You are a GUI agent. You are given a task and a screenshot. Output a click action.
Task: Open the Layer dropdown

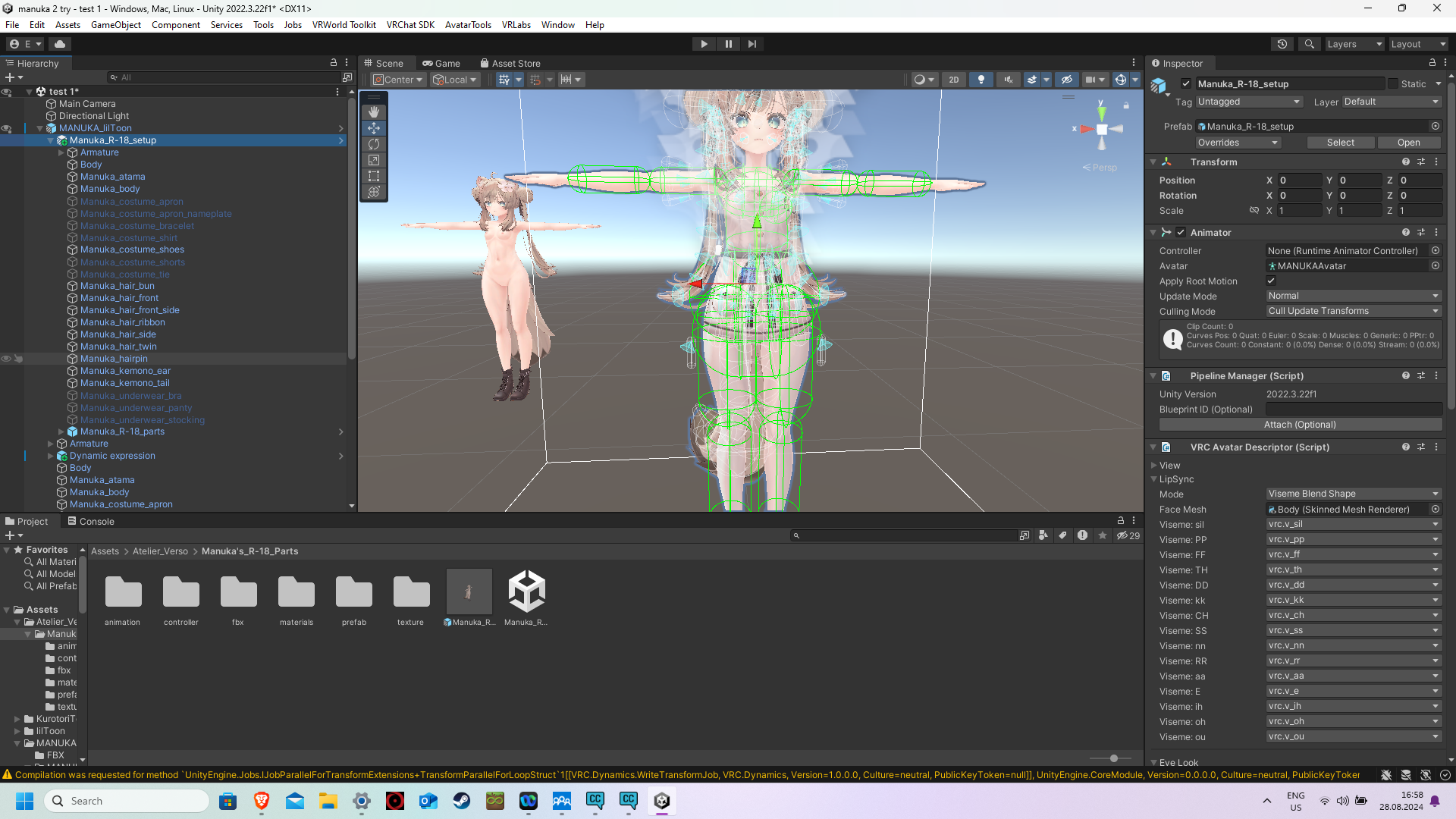click(1392, 102)
